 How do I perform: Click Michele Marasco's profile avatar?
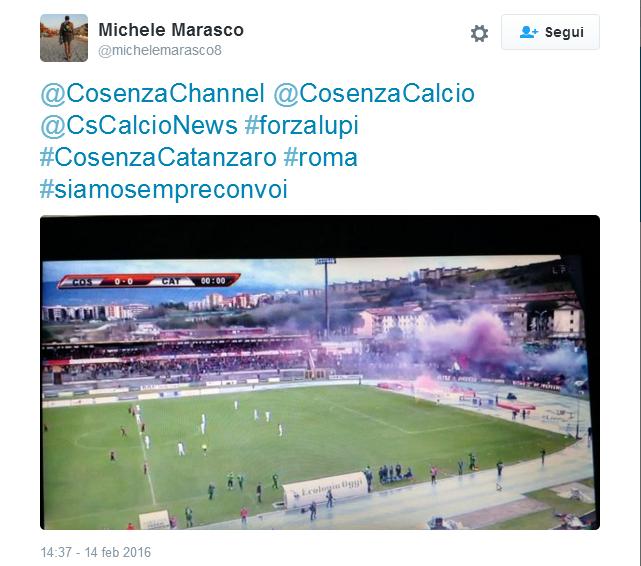click(64, 38)
